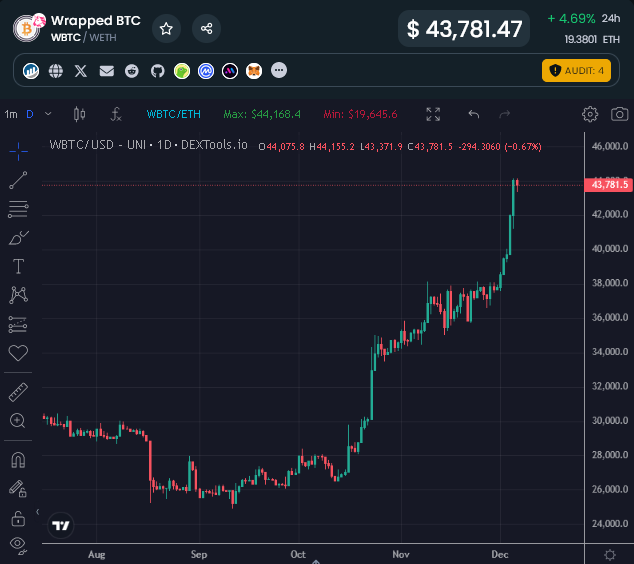Select the crosshair cursor tool

pos(18,151)
